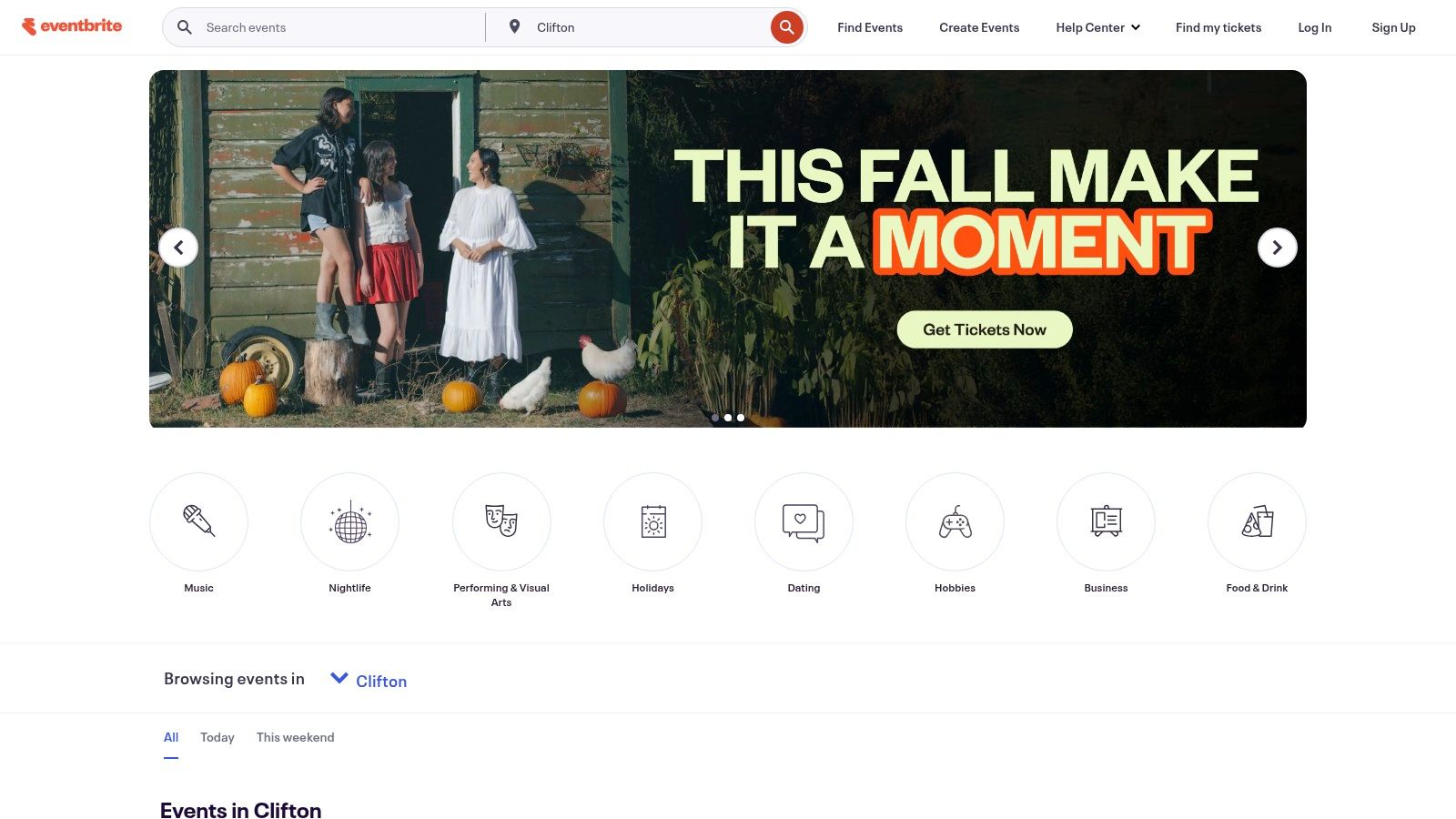The image size is (1456, 819).
Task: Jump to the third carousel dot indicator
Action: click(741, 418)
